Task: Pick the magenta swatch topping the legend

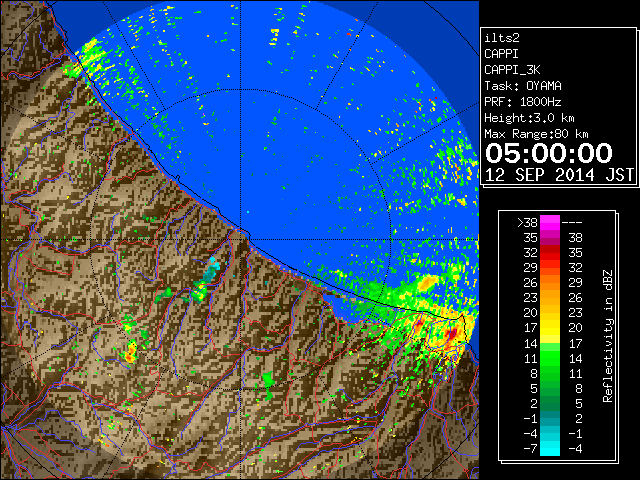Action: point(550,223)
